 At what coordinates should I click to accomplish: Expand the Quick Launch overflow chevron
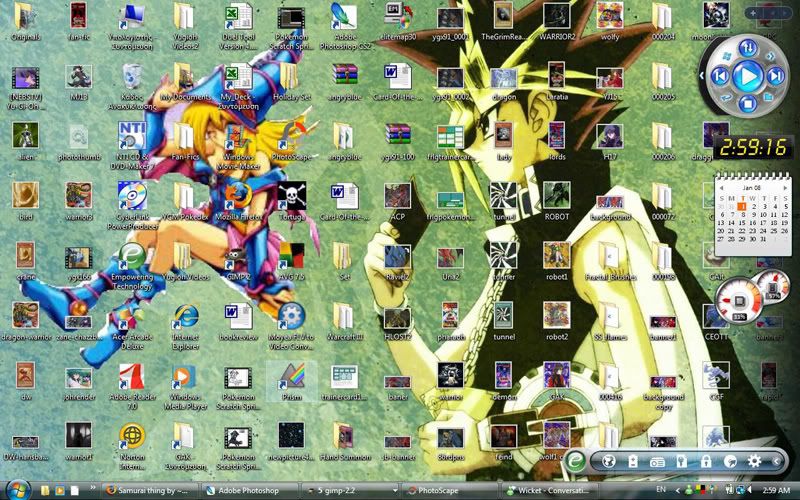tap(92, 489)
